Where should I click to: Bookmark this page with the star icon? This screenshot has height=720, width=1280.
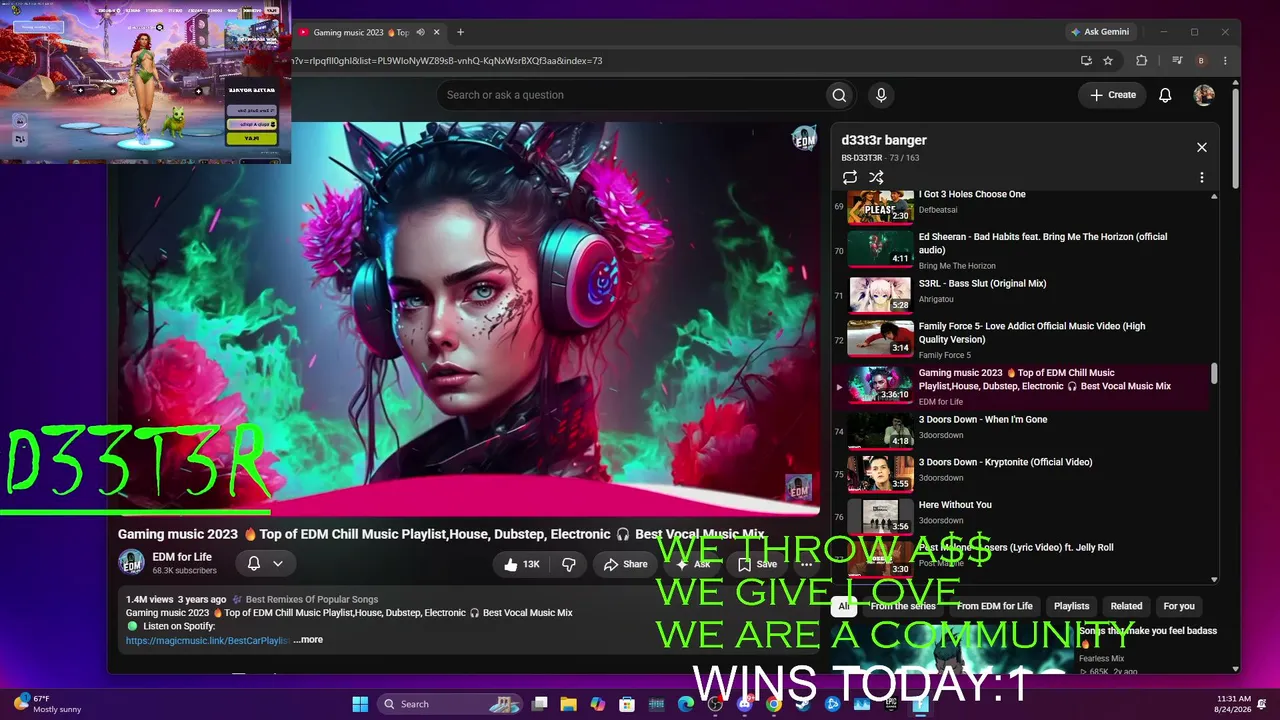[1108, 61]
